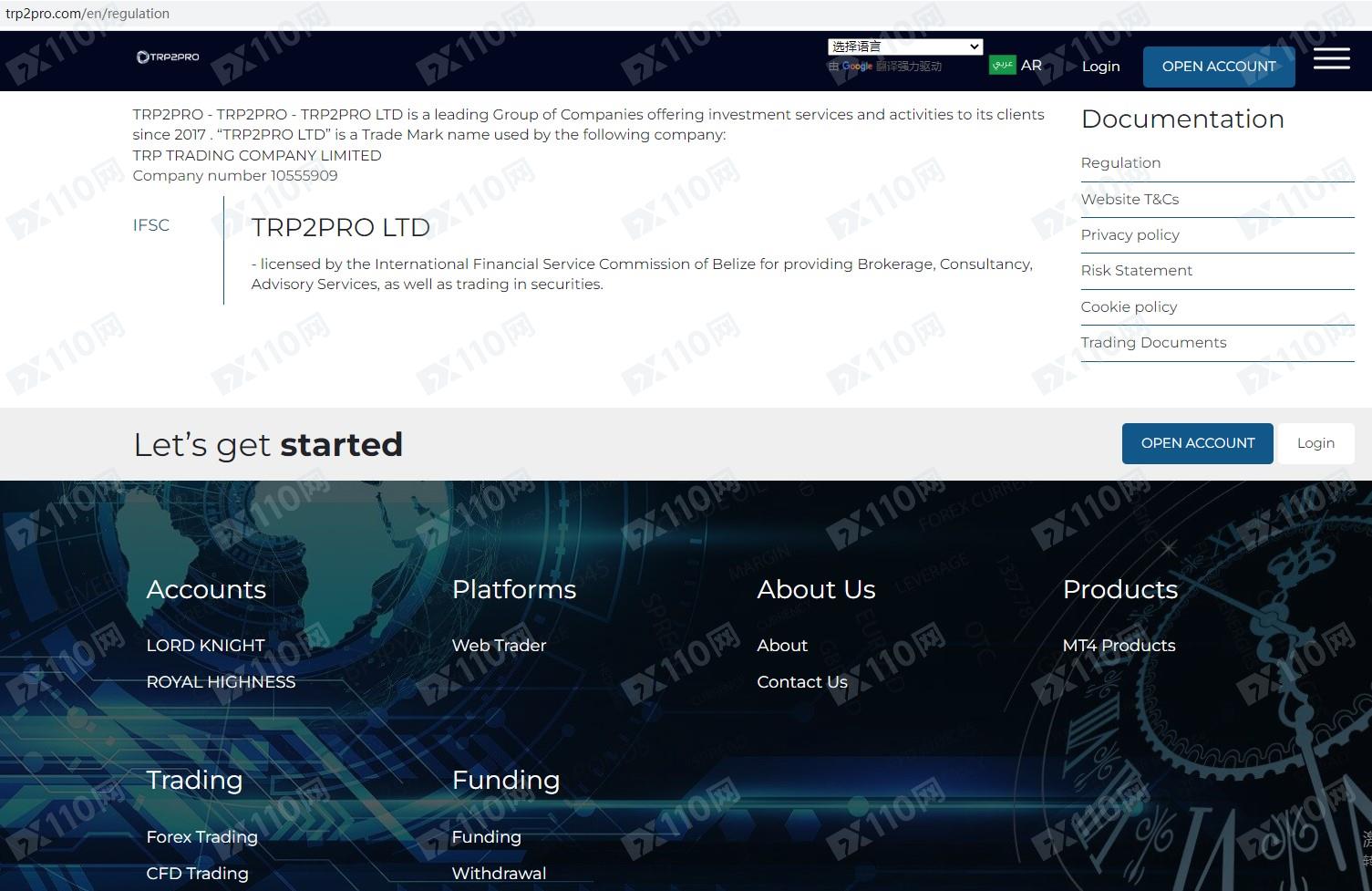
Task: Select the IFSC regulator tab
Action: pyautogui.click(x=151, y=225)
